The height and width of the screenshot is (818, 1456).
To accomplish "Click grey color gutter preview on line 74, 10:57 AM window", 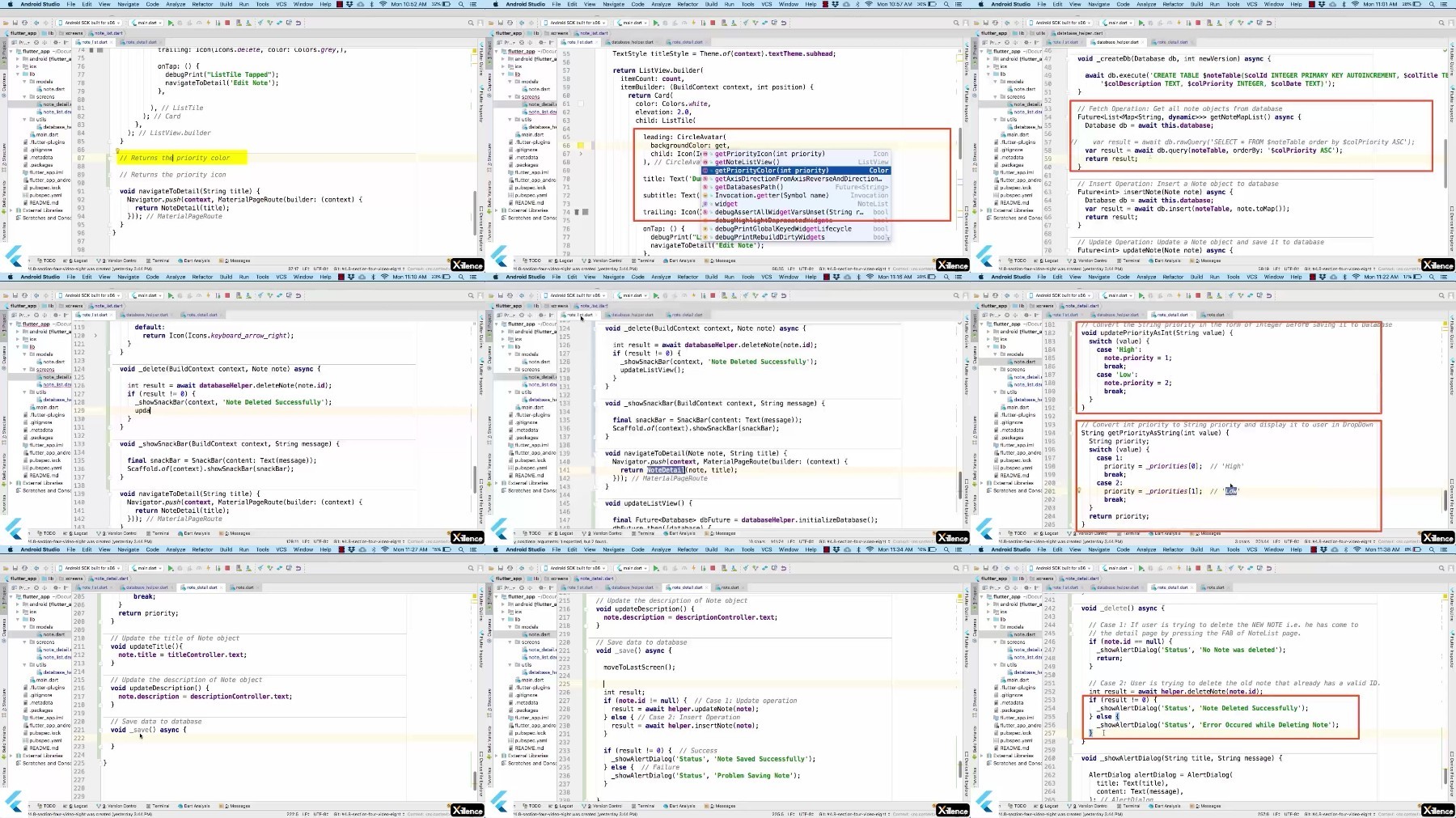I will click(586, 212).
